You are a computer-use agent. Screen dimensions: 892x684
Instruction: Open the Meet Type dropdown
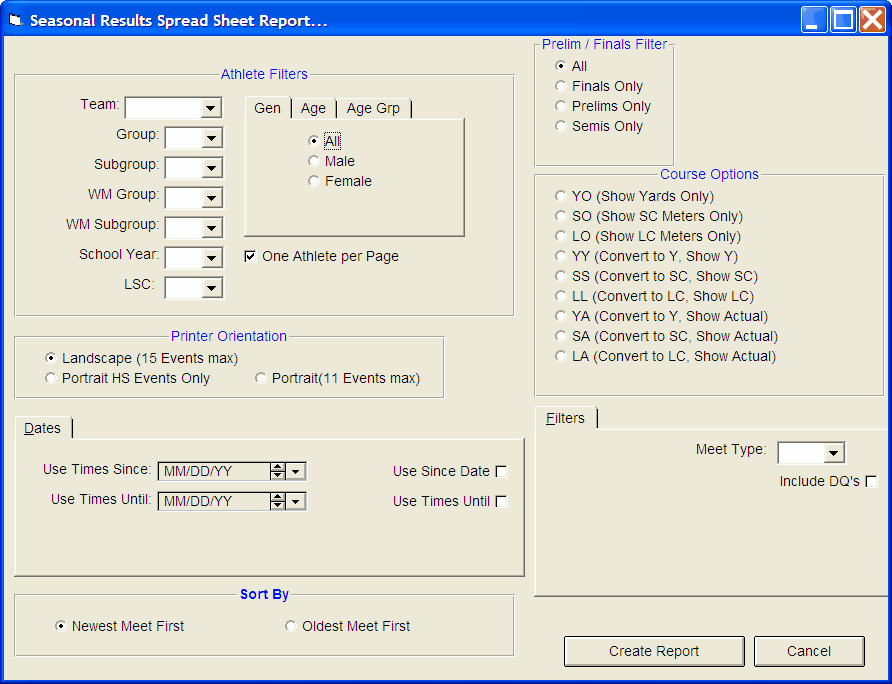834,454
